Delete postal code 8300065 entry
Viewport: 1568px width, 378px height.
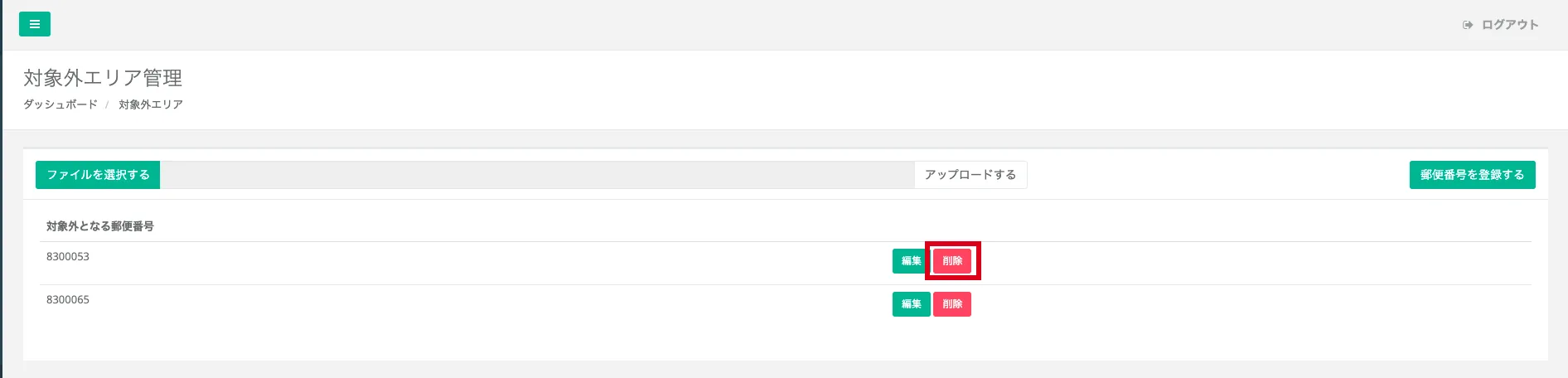click(x=952, y=304)
